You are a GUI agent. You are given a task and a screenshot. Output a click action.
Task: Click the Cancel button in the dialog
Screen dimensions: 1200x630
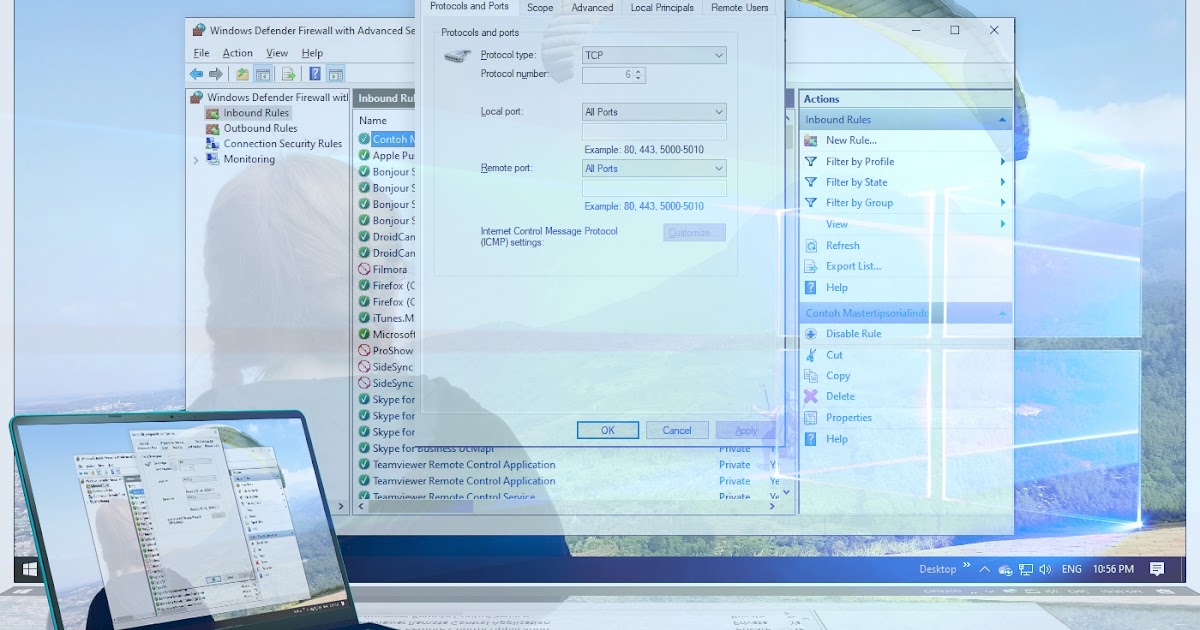click(677, 430)
